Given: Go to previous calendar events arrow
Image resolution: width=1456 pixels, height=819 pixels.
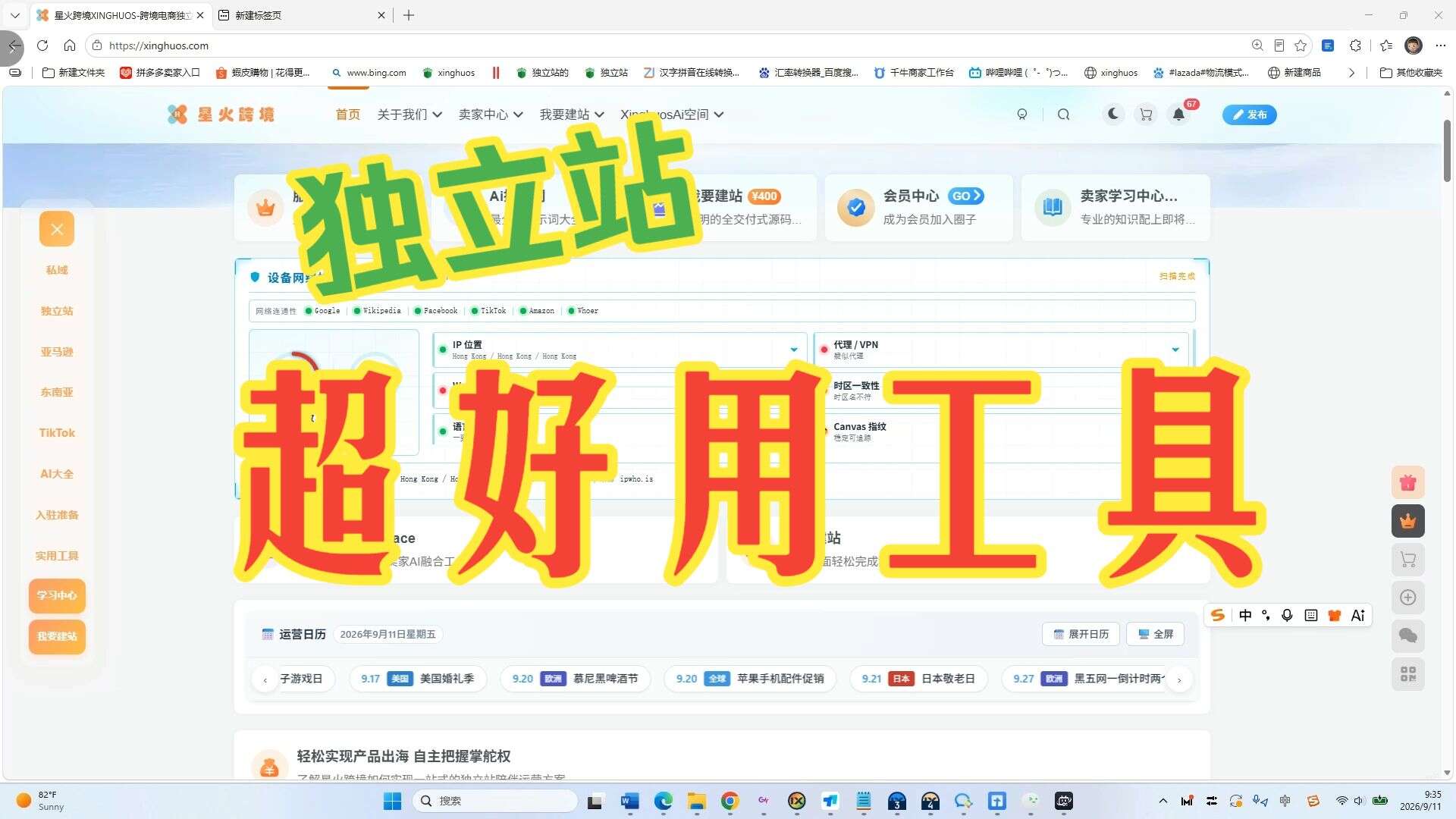Looking at the screenshot, I should pos(265,679).
